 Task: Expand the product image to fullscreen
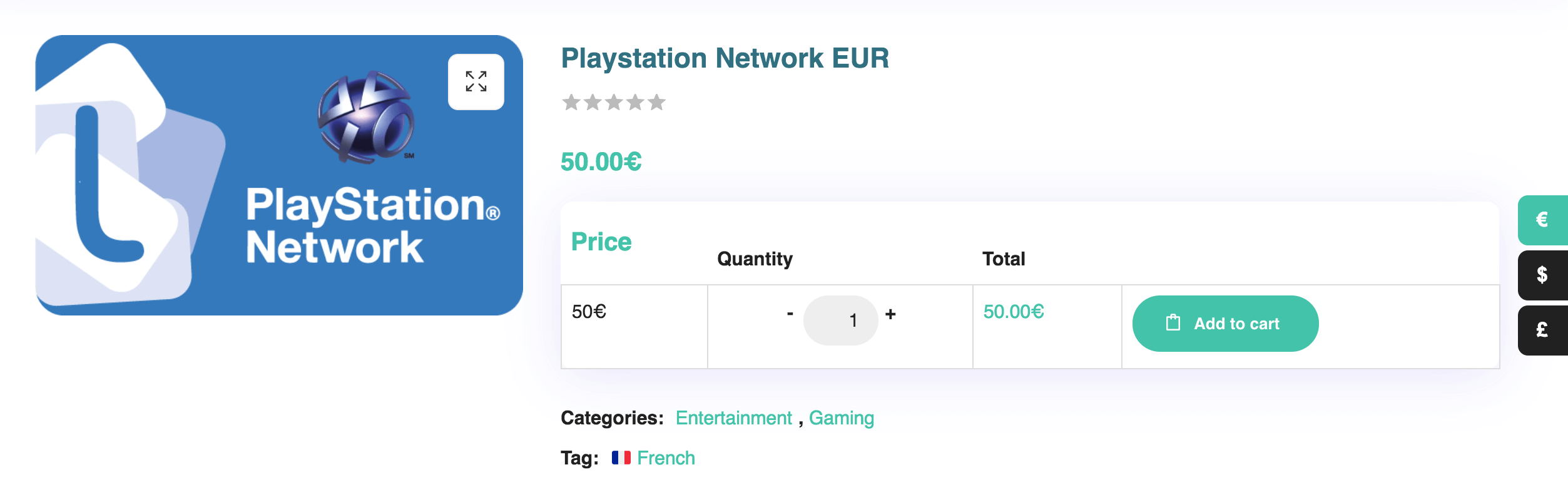tap(476, 82)
